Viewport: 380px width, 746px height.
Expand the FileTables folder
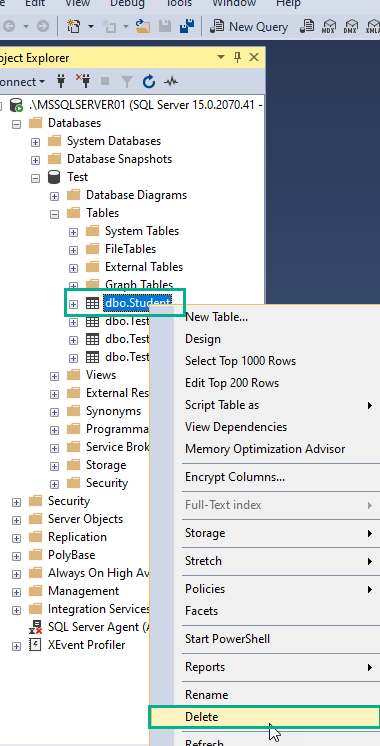pos(73,249)
